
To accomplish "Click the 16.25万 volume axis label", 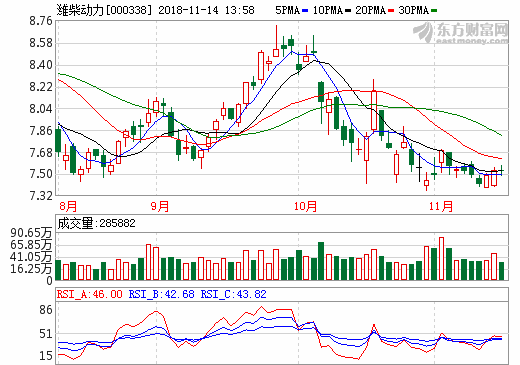I will pos(31,268).
